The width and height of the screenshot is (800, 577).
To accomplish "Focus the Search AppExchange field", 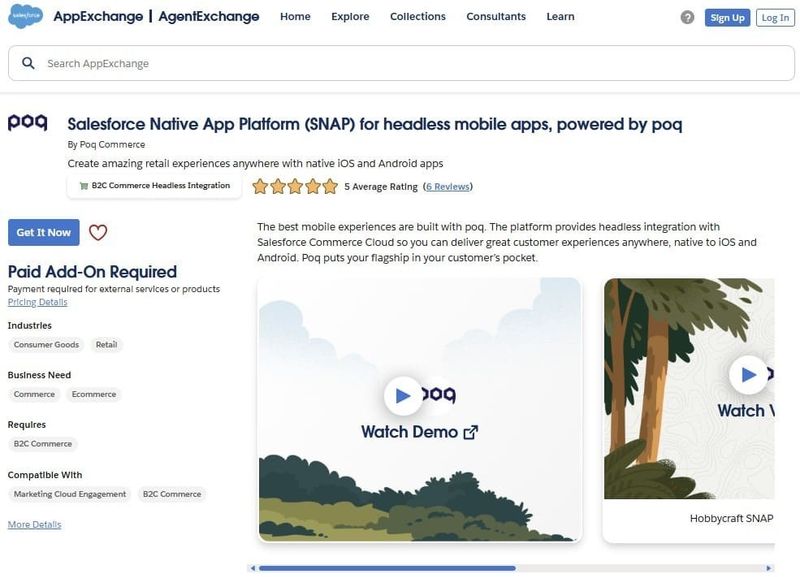I will point(400,63).
